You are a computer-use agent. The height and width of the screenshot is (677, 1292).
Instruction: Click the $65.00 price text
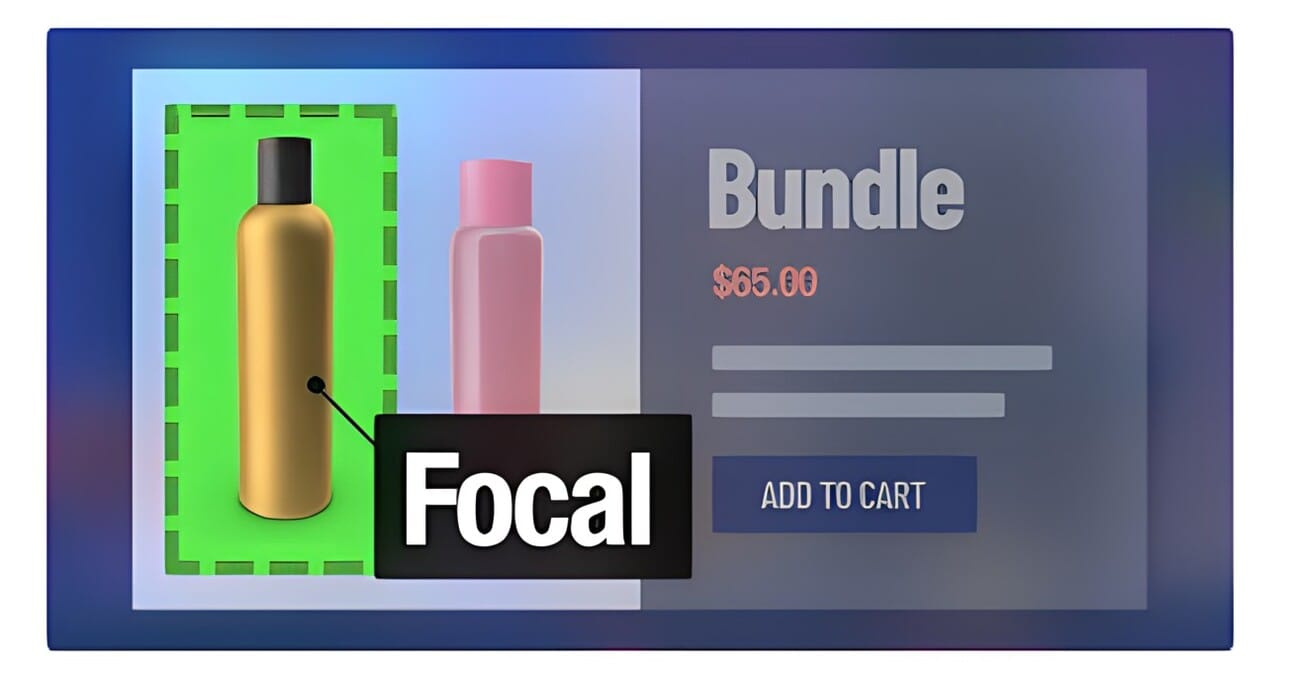764,283
